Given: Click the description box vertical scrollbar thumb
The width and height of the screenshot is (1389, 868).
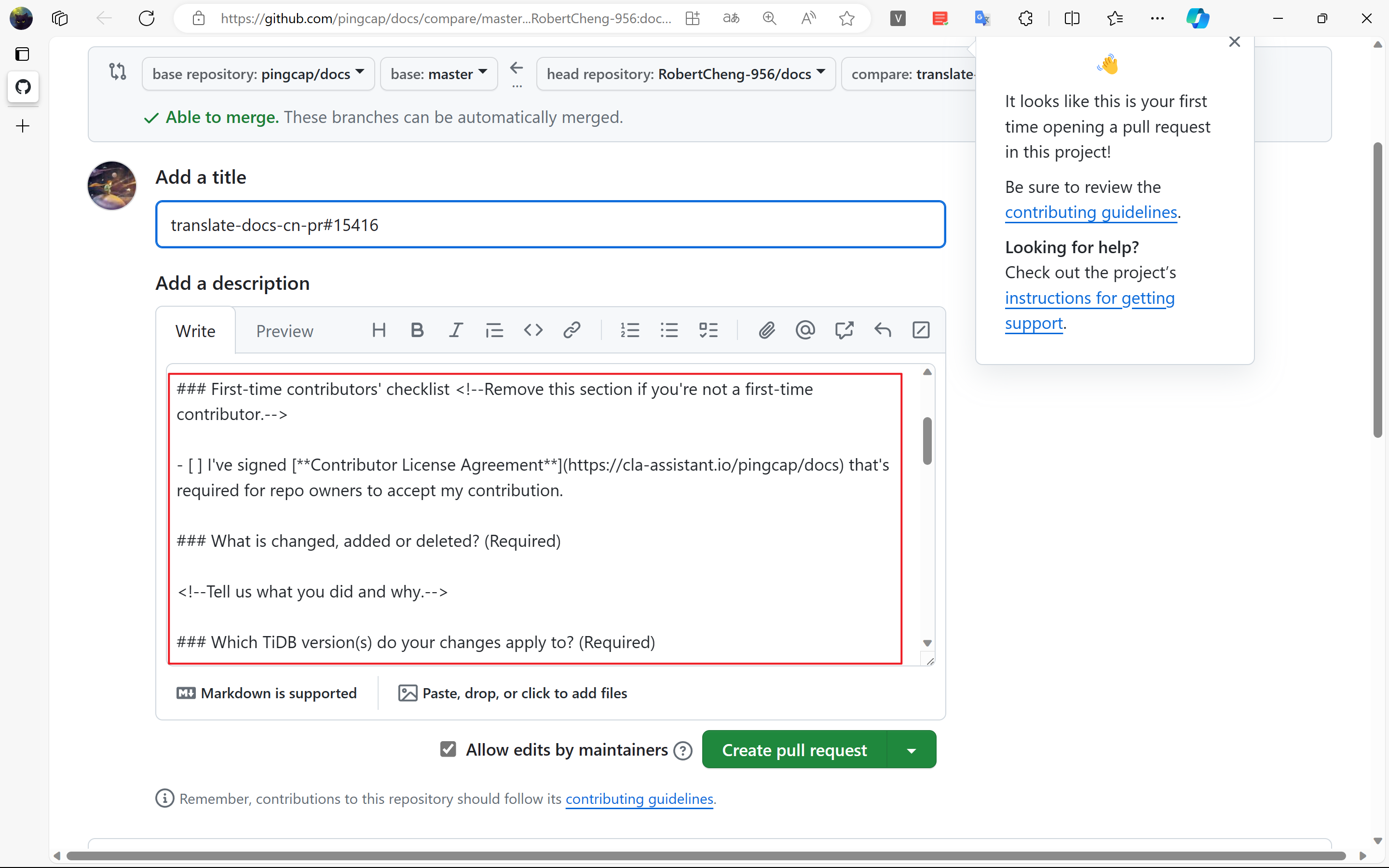Looking at the screenshot, I should (x=927, y=441).
